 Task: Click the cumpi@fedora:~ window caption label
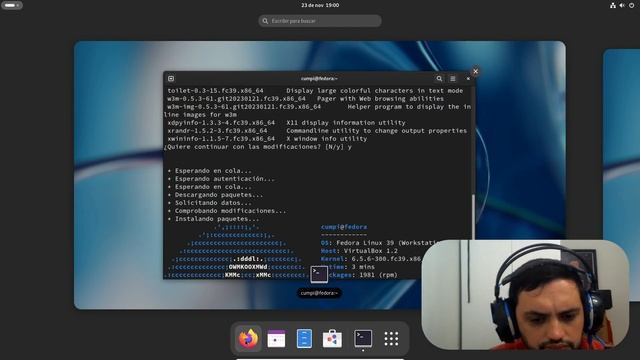pos(319,293)
